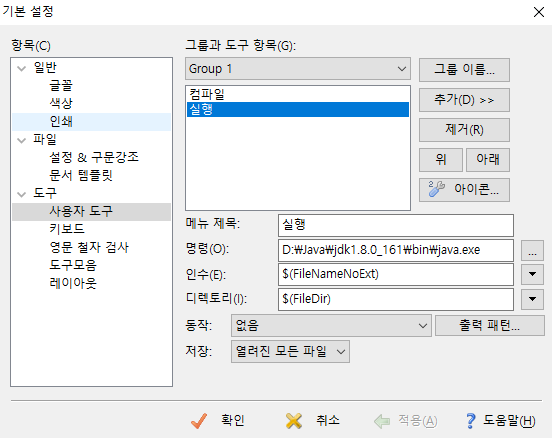Select 실행 in the tool list
Viewport: 552px width, 438px height.
298,110
